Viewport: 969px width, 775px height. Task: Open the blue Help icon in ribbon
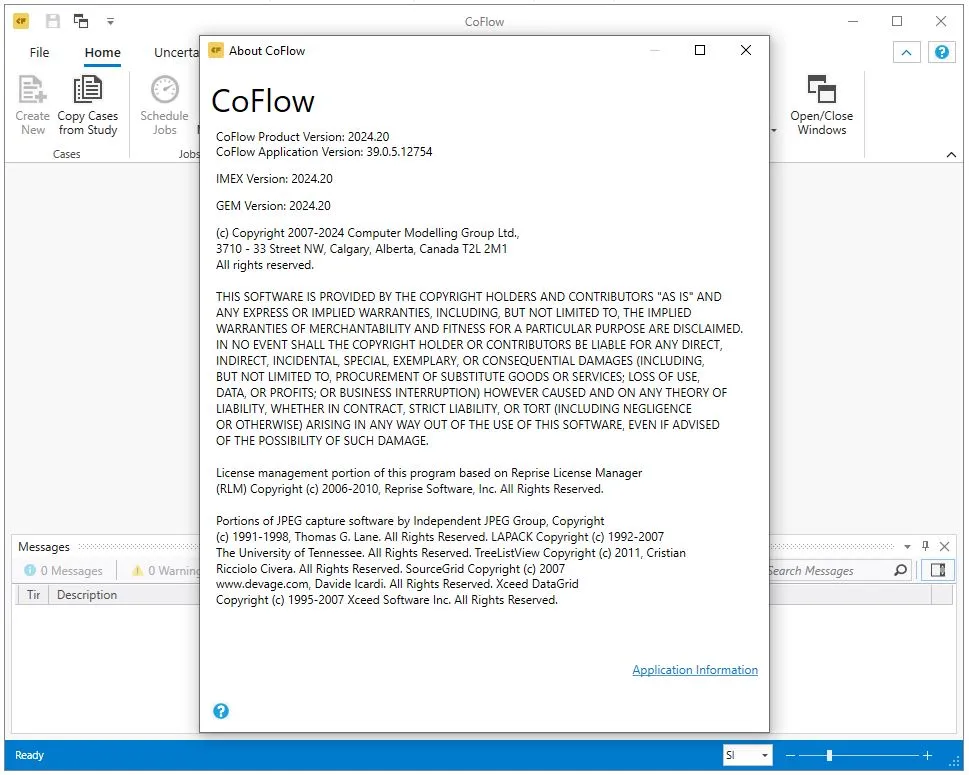pyautogui.click(x=942, y=52)
